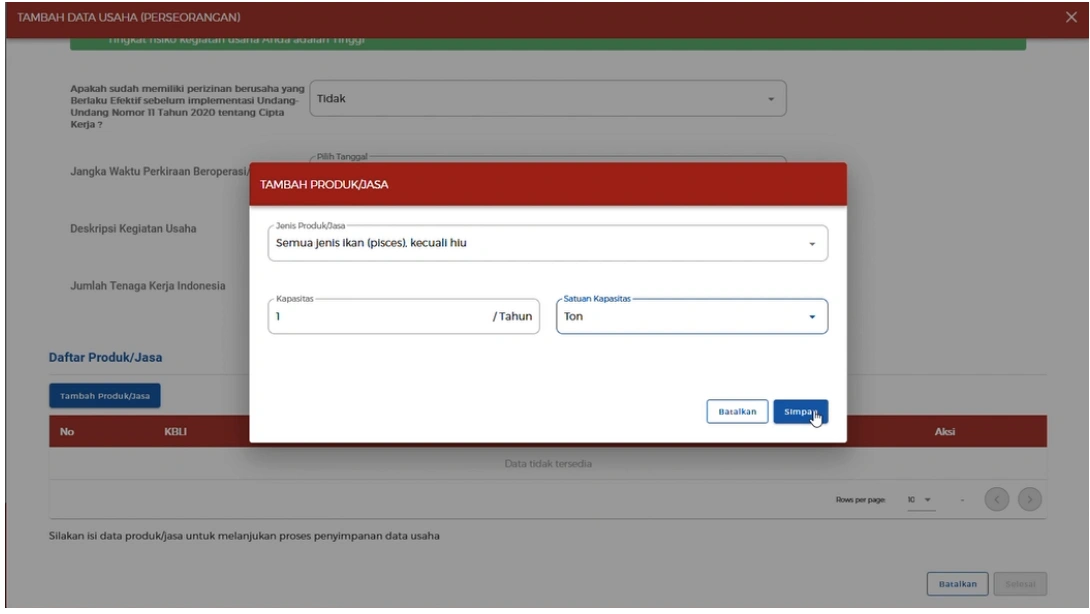1090x614 pixels.
Task: Select the Aksi column header
Action: tap(945, 432)
